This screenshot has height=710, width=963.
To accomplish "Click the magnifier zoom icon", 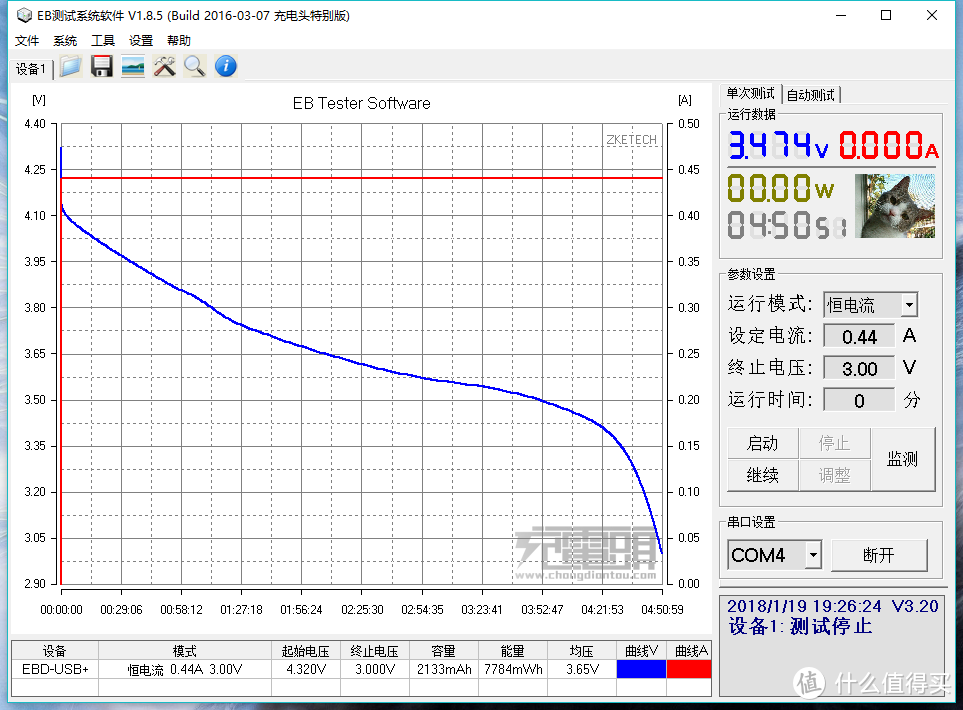I will click(194, 67).
